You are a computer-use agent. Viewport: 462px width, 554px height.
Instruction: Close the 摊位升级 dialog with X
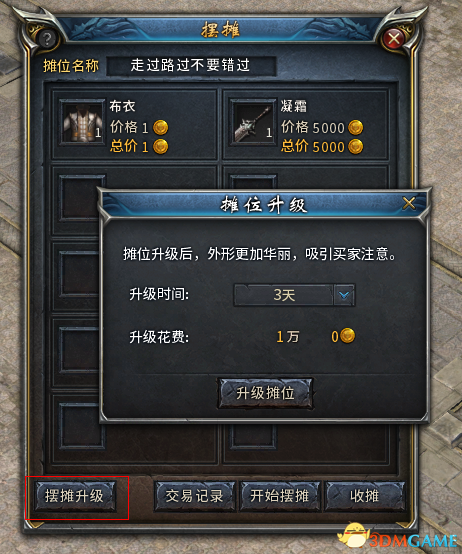click(x=409, y=204)
